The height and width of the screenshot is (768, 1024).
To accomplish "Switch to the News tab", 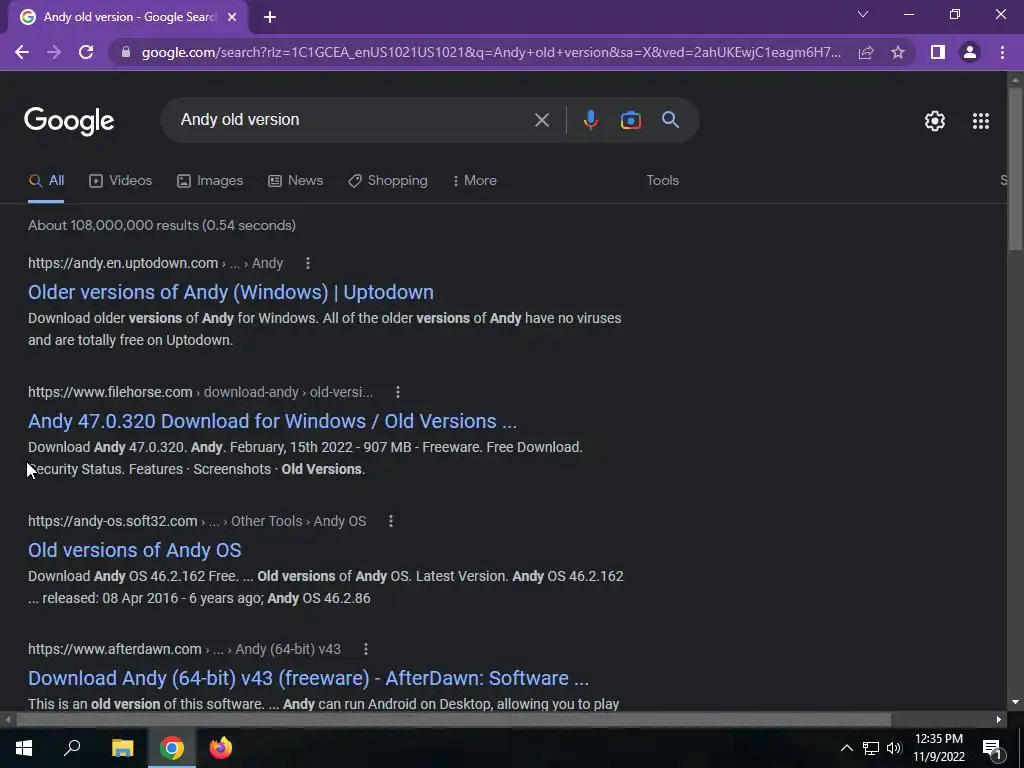I will (296, 181).
